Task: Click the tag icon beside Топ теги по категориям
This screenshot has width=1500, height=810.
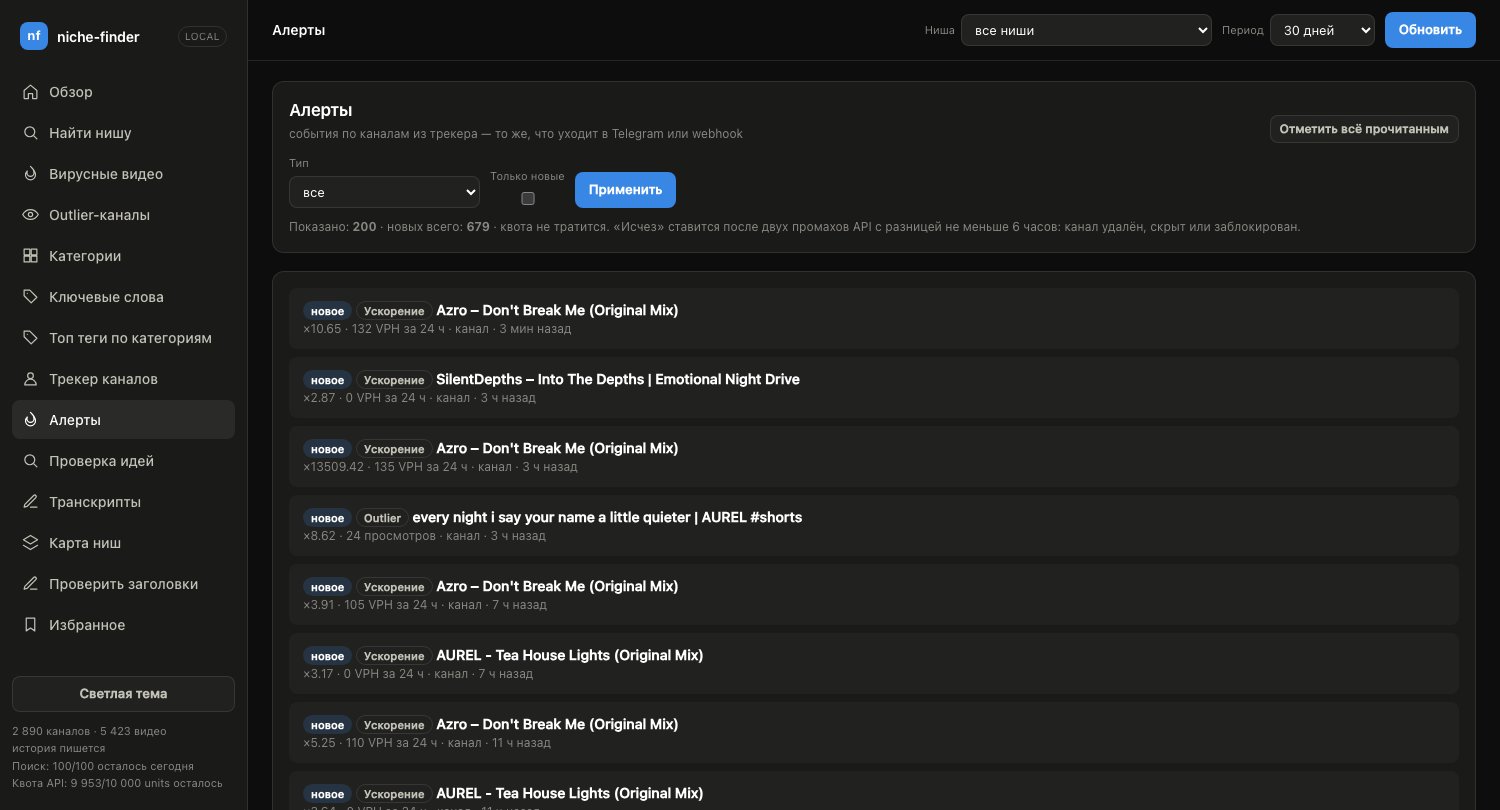Action: pyautogui.click(x=30, y=338)
